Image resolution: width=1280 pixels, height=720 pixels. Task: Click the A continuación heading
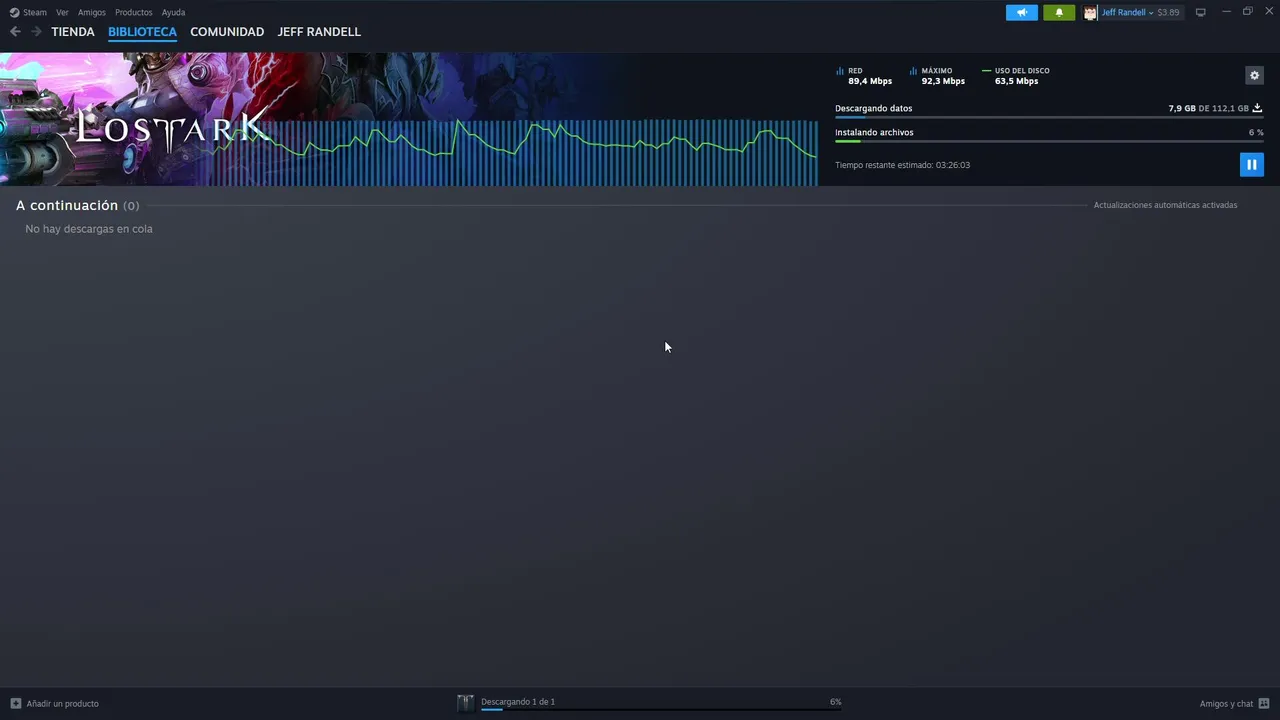[x=67, y=205]
